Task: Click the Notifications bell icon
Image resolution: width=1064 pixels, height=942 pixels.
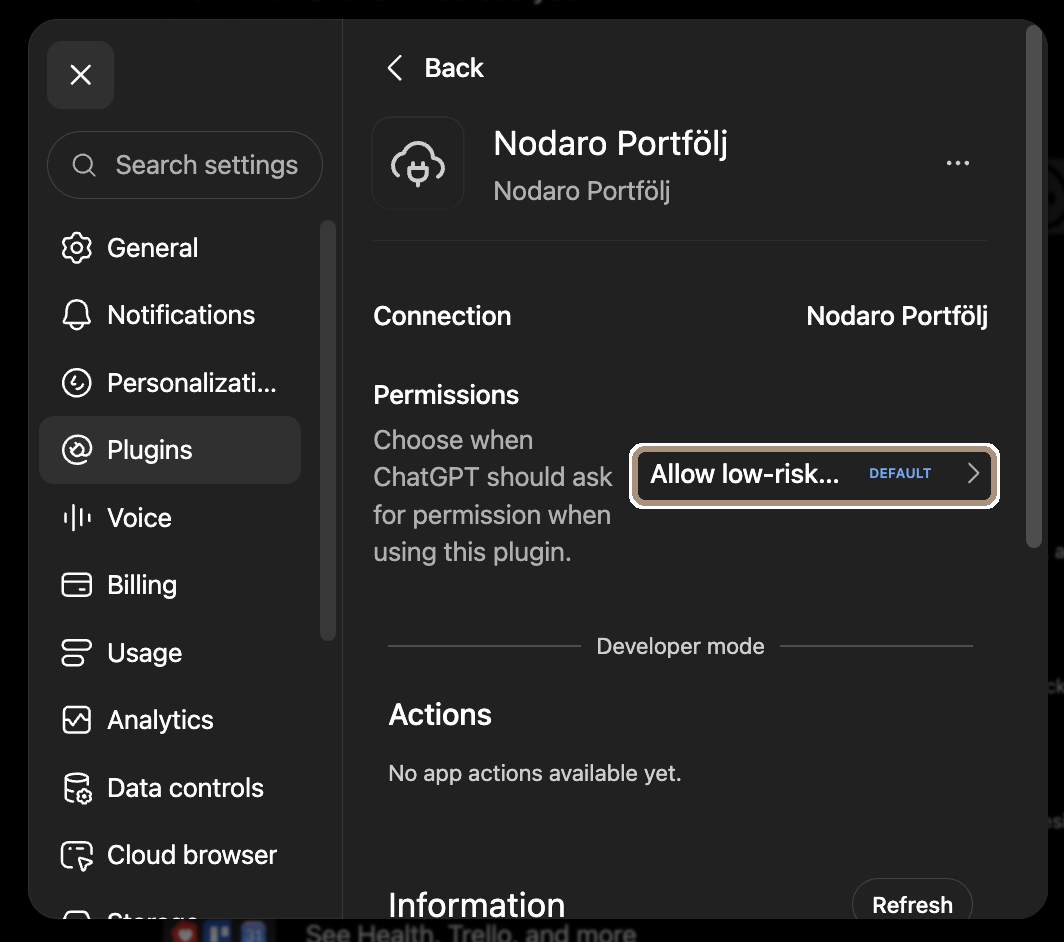Action: point(77,315)
